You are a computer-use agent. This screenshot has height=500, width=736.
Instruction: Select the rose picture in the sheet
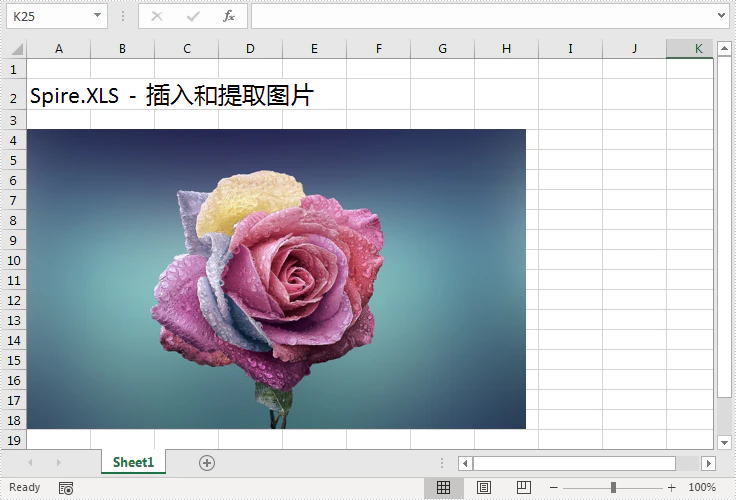click(276, 279)
